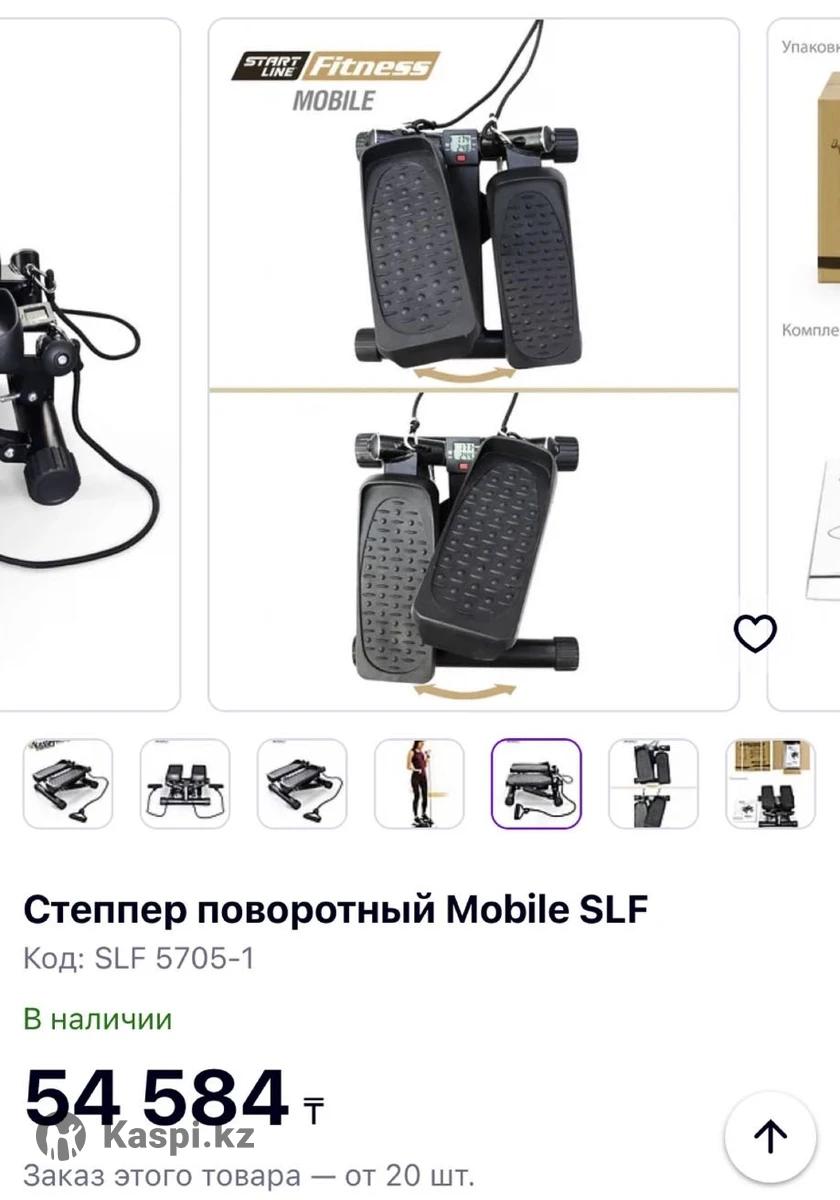
Task: Open the main stepper rotation image
Action: coord(474,364)
